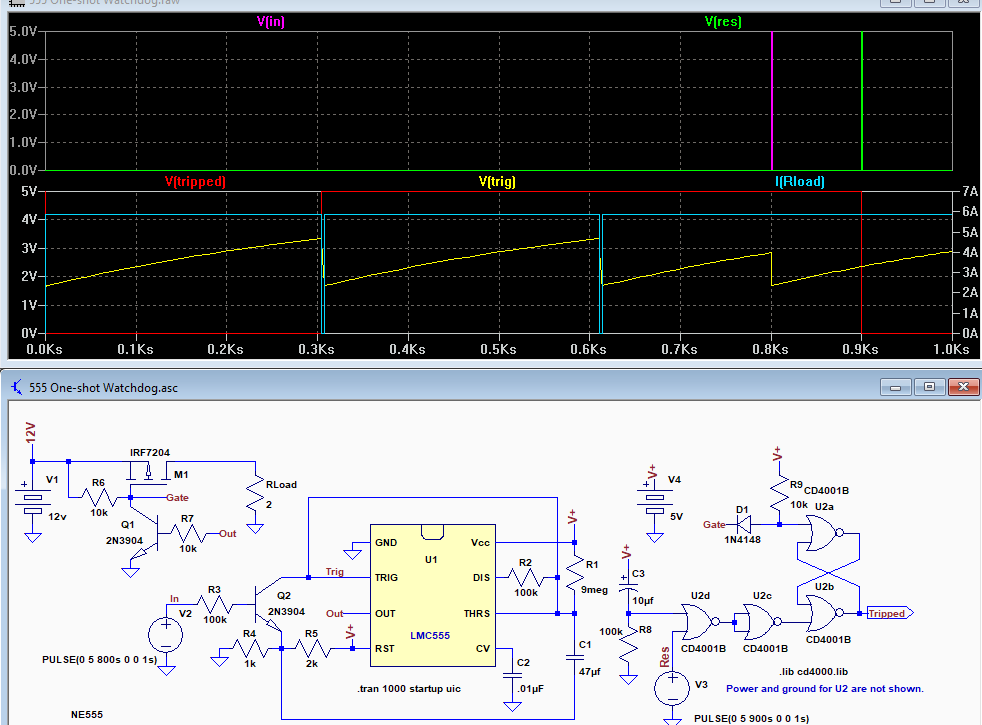982x725 pixels.
Task: Select the U2b NOR gate
Action: click(x=824, y=613)
